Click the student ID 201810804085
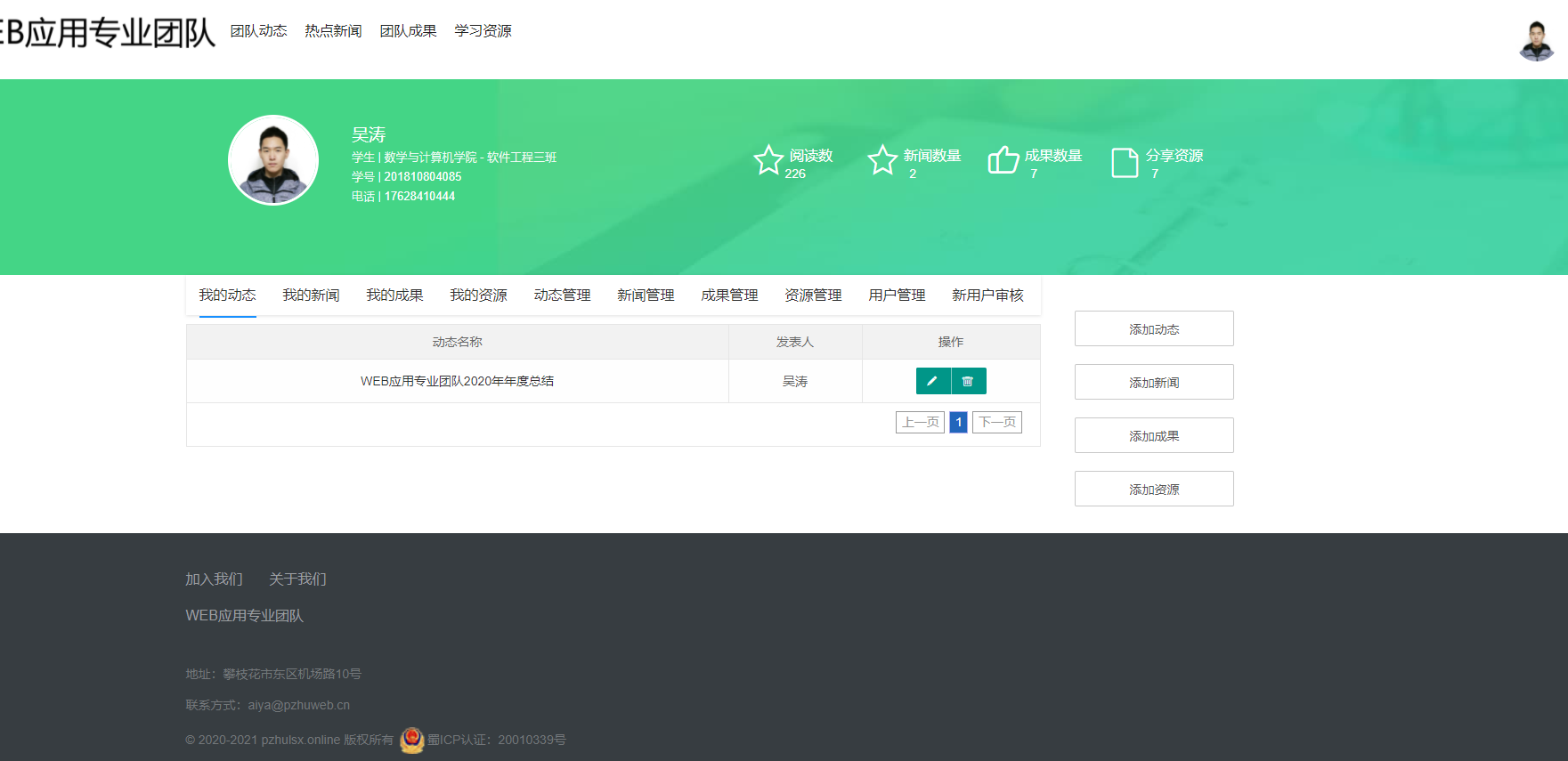This screenshot has height=761, width=1568. click(423, 176)
